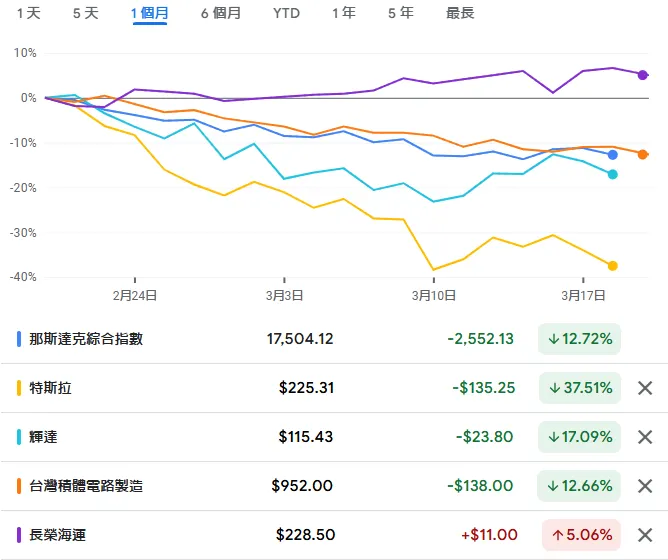Click the -2,552.13 change value
Screen dimensions: 668x560
(481, 339)
